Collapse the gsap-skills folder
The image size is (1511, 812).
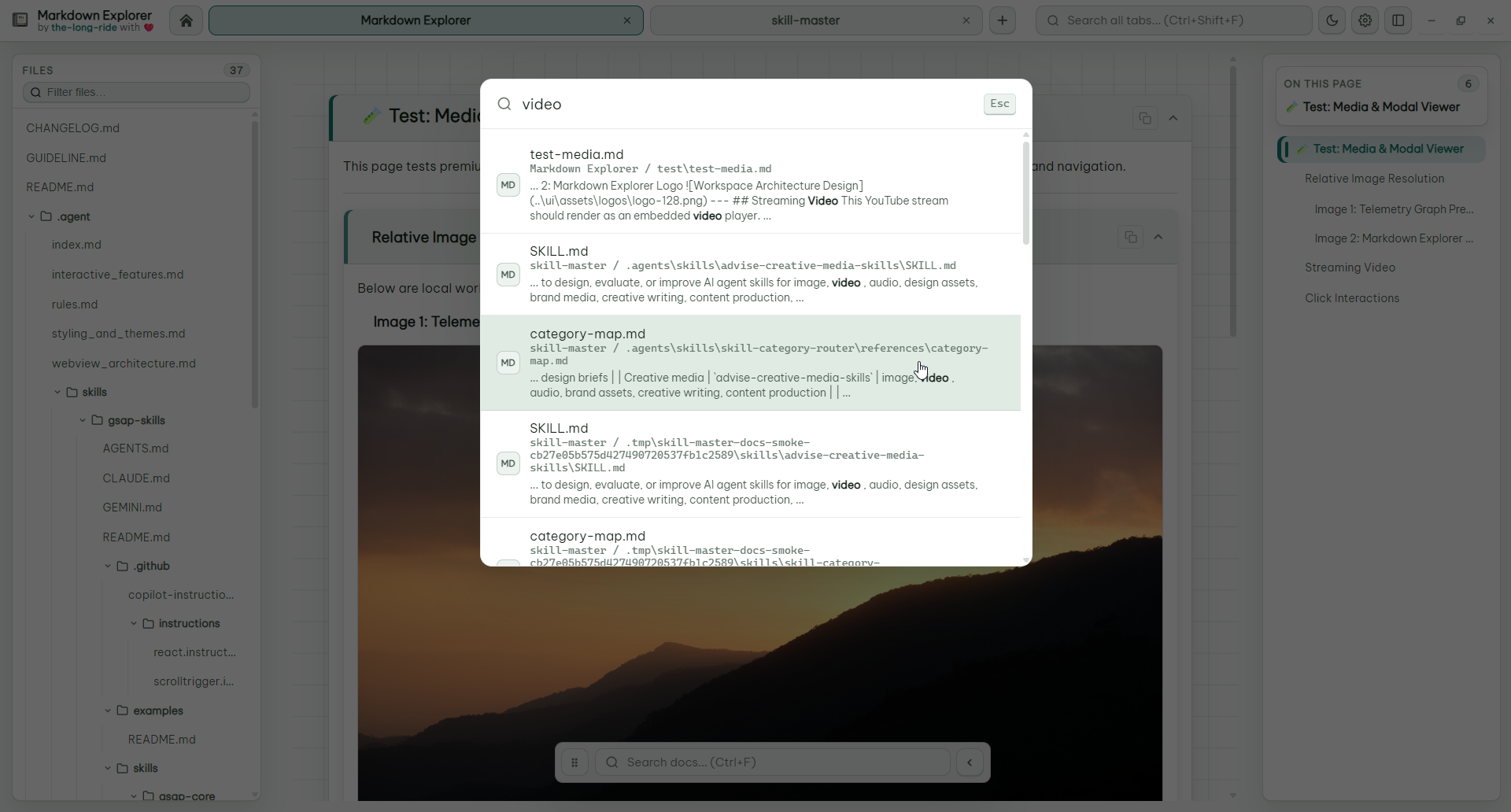83,420
